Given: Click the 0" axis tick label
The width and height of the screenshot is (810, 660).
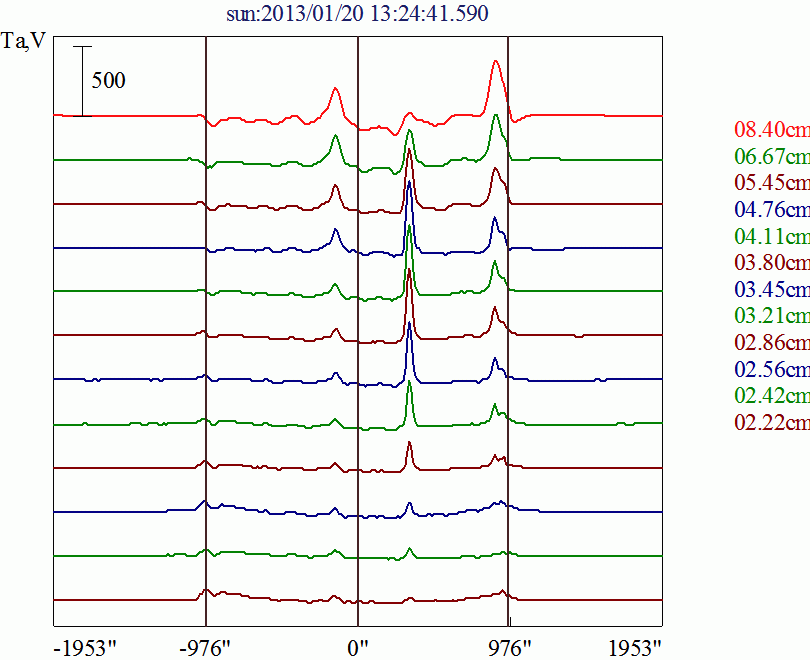Looking at the screenshot, I should [358, 649].
